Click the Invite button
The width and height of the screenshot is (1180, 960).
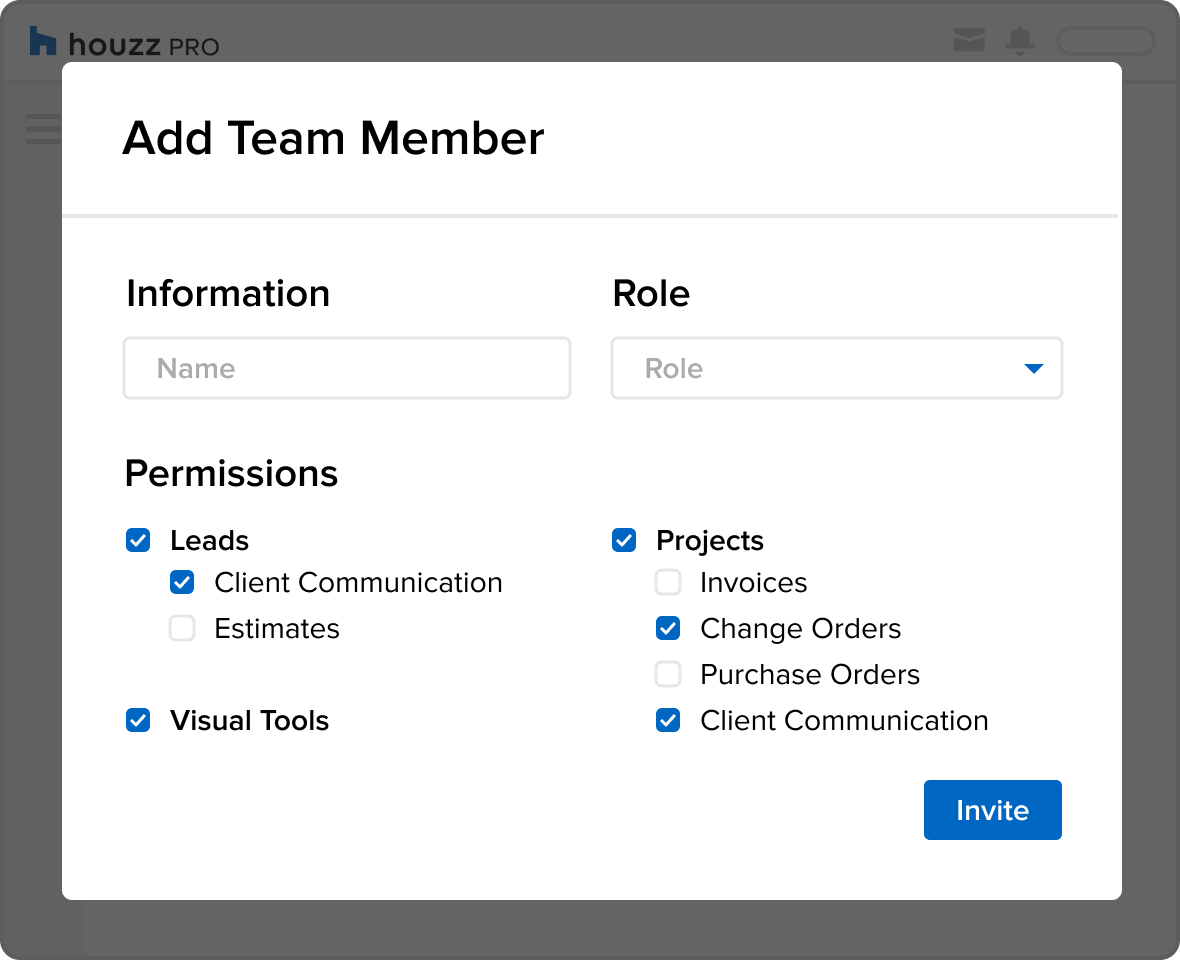(992, 810)
